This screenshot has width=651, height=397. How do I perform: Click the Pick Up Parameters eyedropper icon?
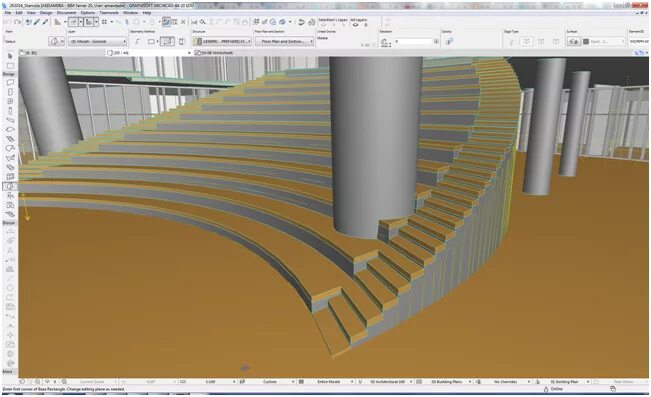coord(37,22)
